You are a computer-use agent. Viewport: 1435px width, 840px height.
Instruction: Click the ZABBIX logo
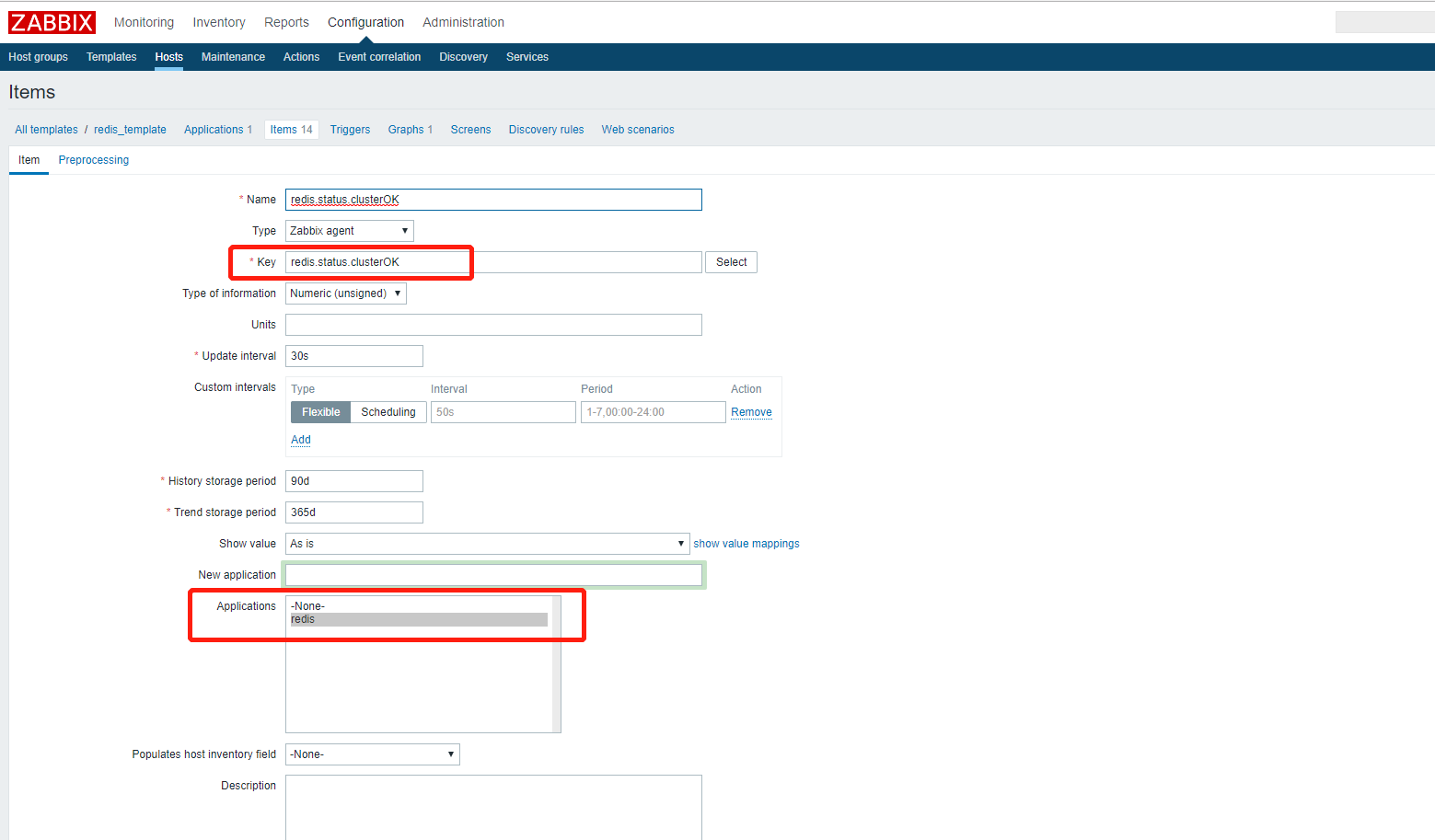point(52,22)
